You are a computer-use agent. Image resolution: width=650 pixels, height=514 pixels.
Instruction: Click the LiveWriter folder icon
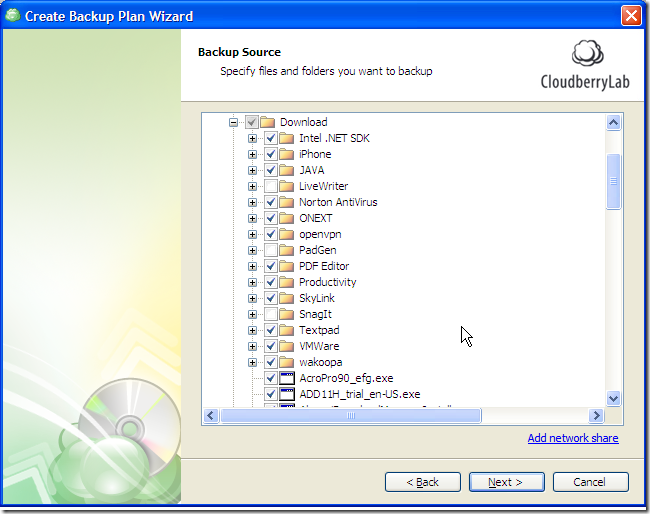point(286,186)
